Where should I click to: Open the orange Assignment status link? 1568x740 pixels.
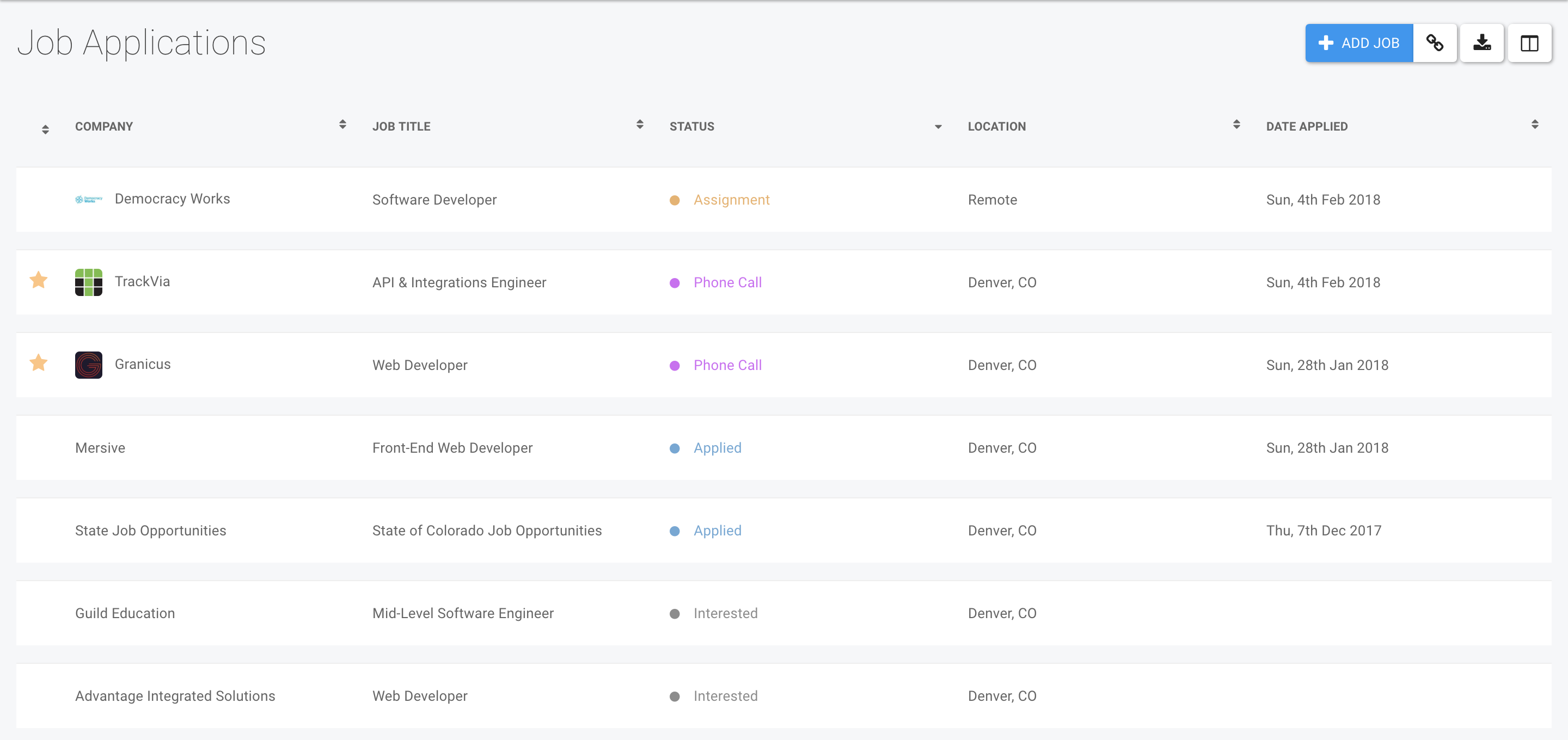click(x=731, y=200)
